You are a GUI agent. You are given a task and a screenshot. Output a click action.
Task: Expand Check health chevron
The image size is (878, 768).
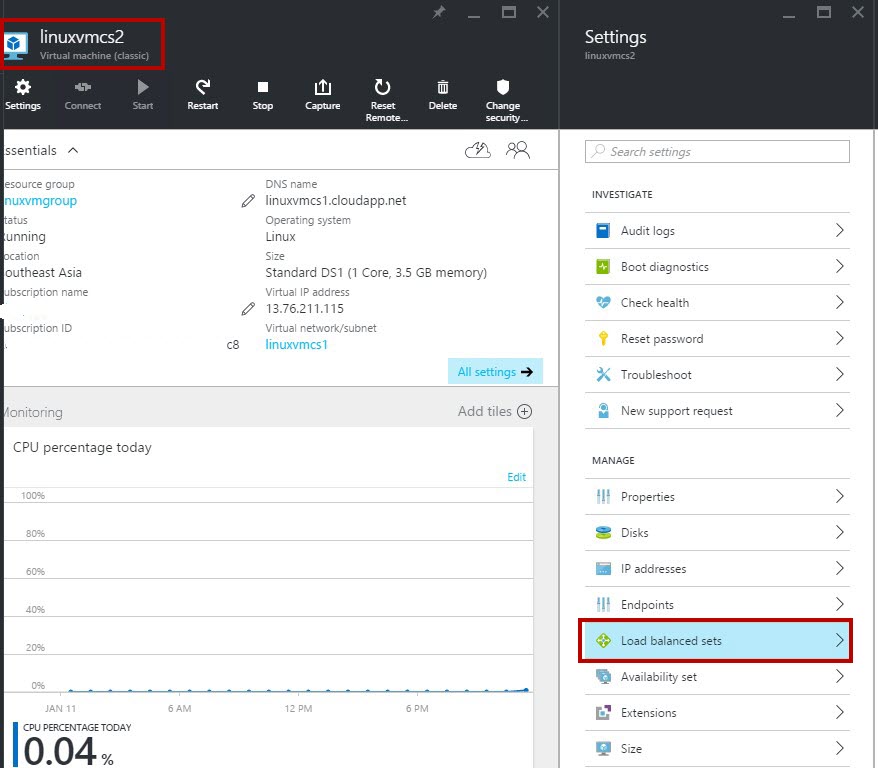[839, 302]
